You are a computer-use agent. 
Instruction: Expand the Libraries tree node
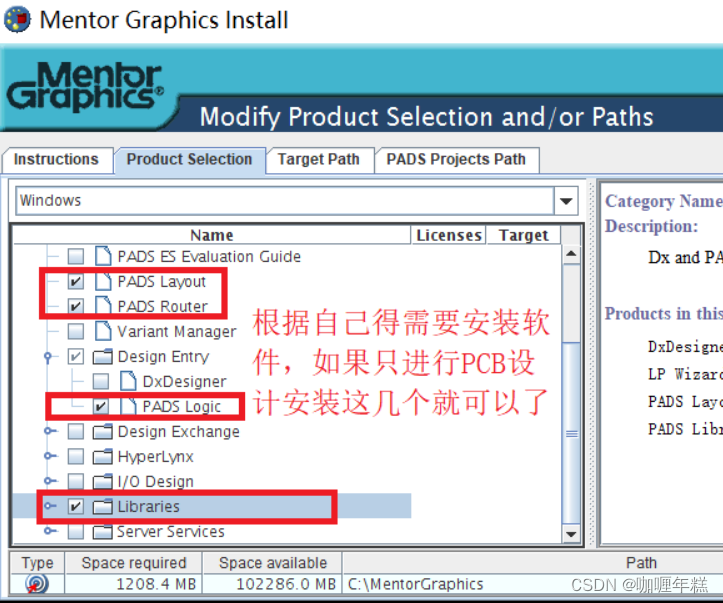click(50, 506)
